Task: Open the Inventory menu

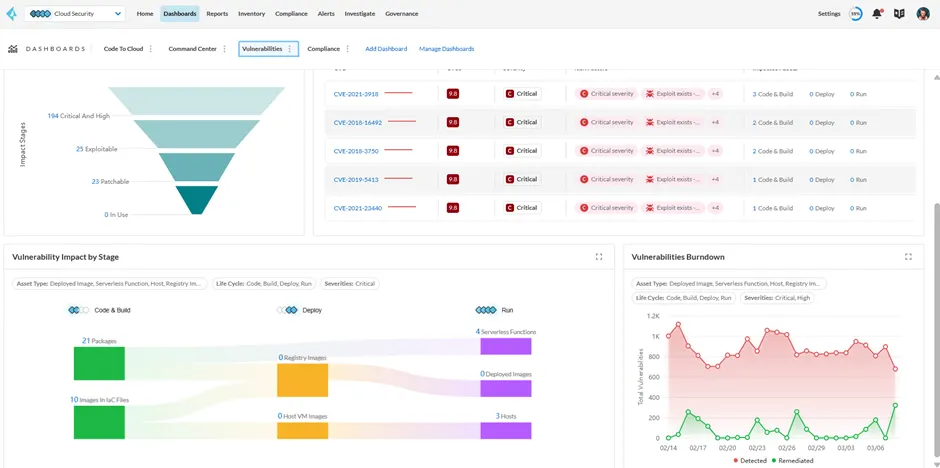Action: coord(251,13)
